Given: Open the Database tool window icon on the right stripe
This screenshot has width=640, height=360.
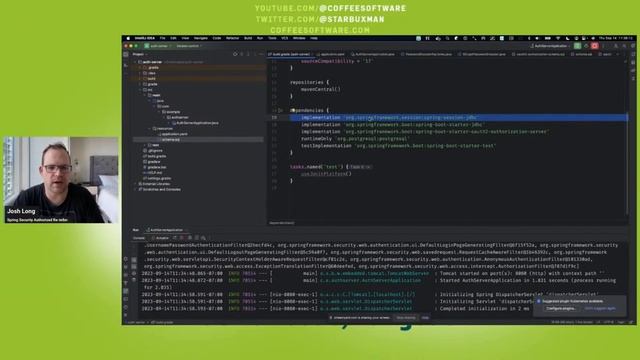Looking at the screenshot, I should coord(633,62).
